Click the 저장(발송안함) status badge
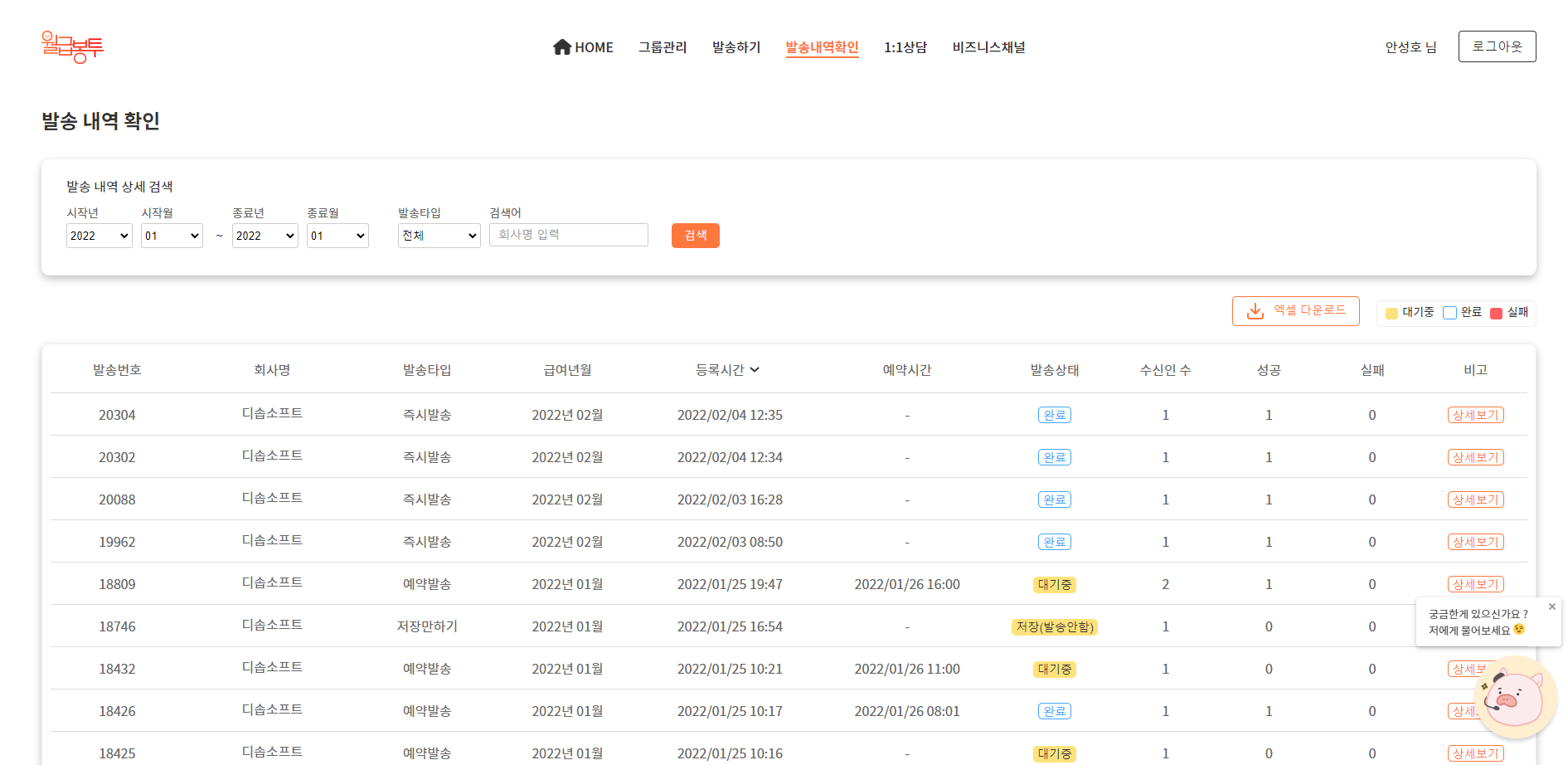Image resolution: width=1568 pixels, height=765 pixels. click(x=1055, y=626)
